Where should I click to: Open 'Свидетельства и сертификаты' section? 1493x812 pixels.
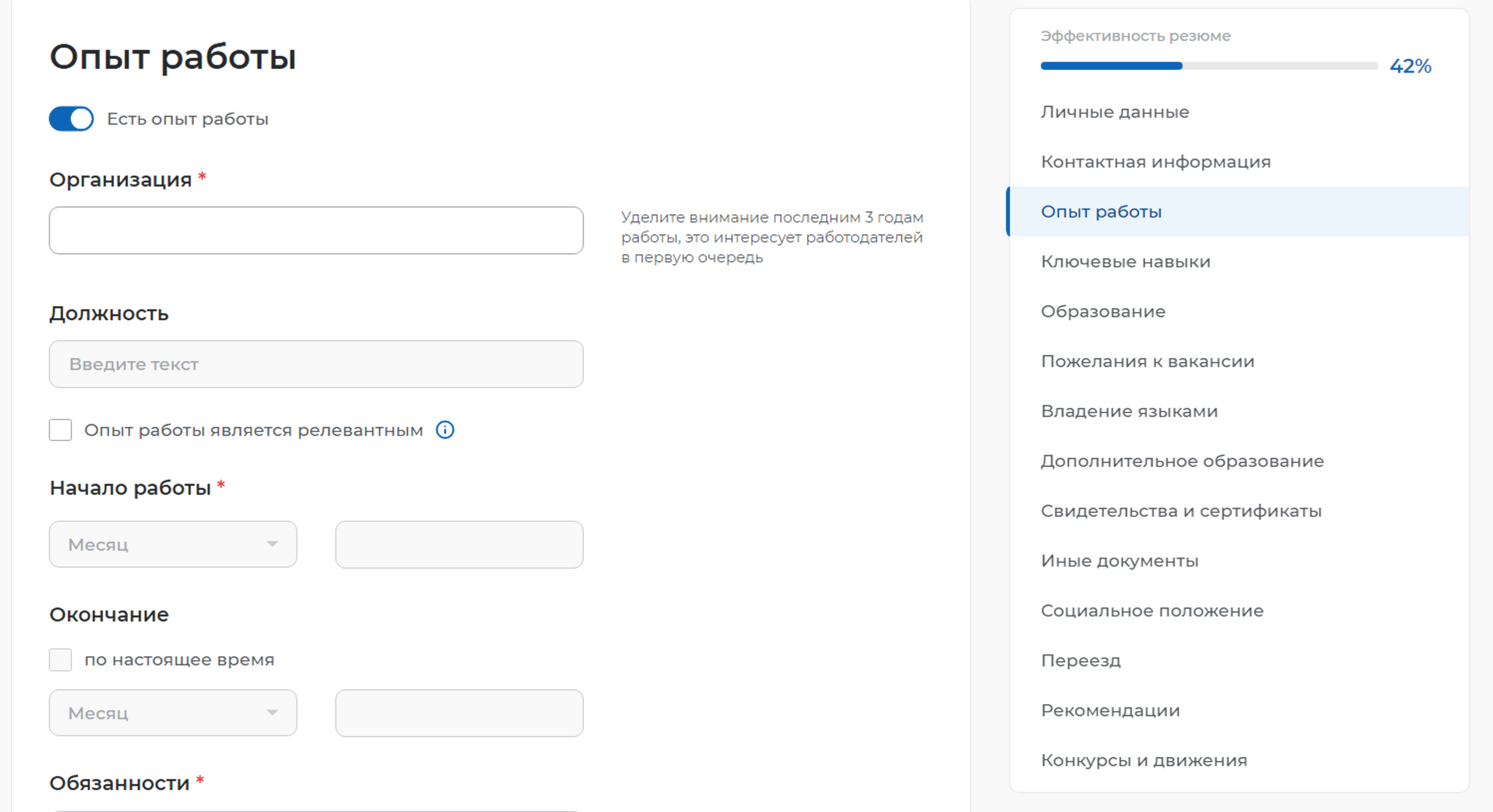(x=1181, y=511)
